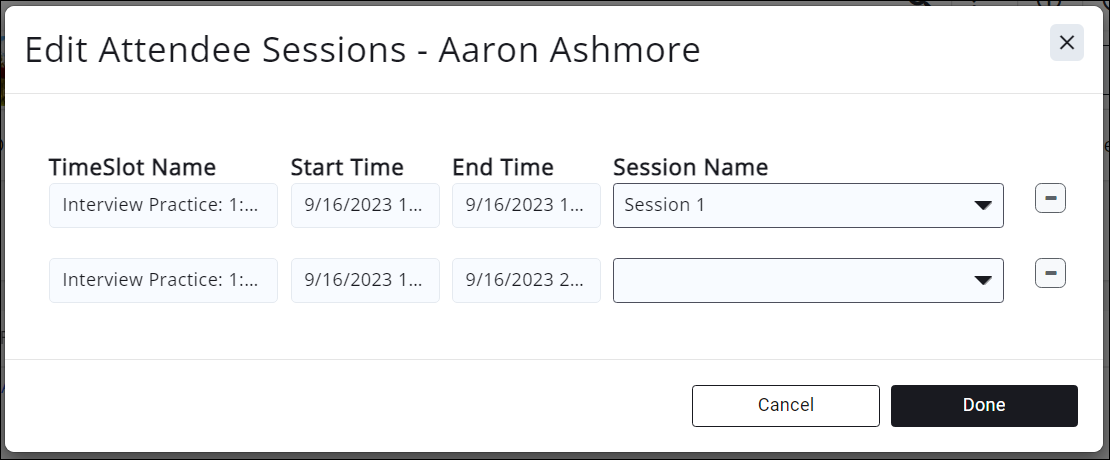
Task: Remove the Session 1 row with minus icon
Action: click(1050, 198)
